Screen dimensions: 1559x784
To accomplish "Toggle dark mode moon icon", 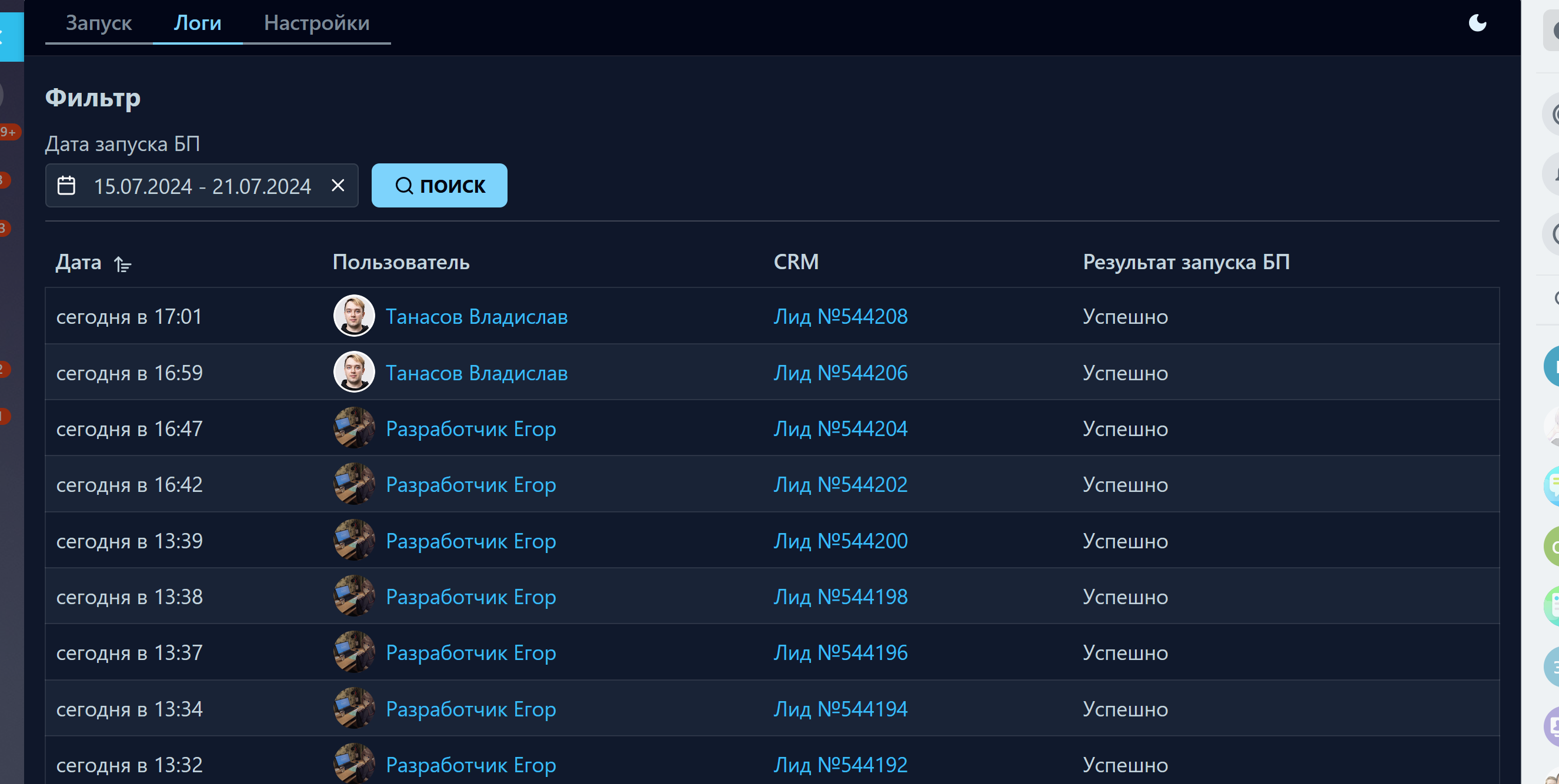I will tap(1477, 23).
